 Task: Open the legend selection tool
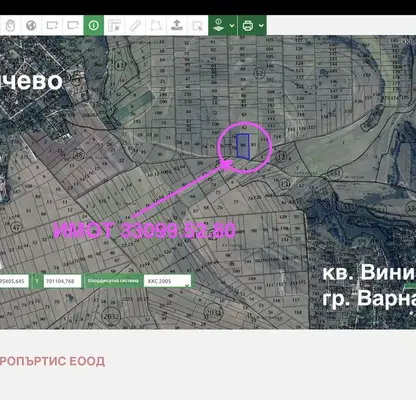tap(114, 25)
